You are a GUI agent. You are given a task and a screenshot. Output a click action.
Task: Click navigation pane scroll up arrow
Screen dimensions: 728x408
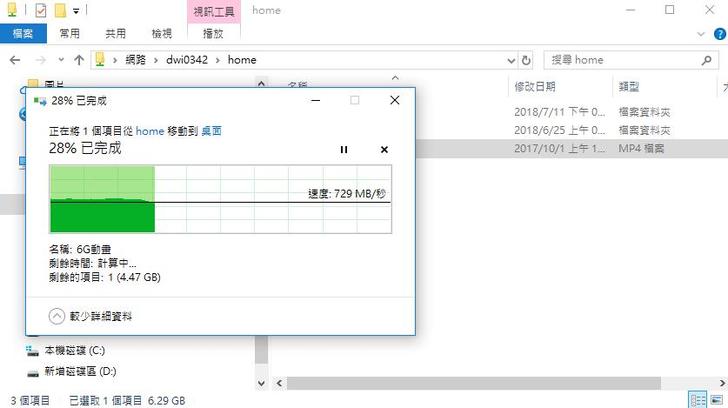click(x=261, y=84)
